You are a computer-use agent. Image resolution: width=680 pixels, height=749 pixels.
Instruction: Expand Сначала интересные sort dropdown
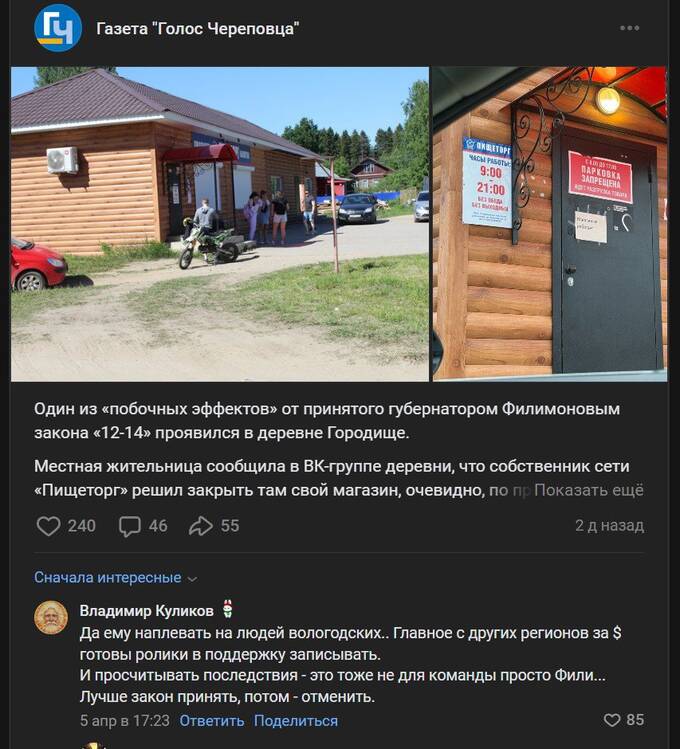click(116, 578)
